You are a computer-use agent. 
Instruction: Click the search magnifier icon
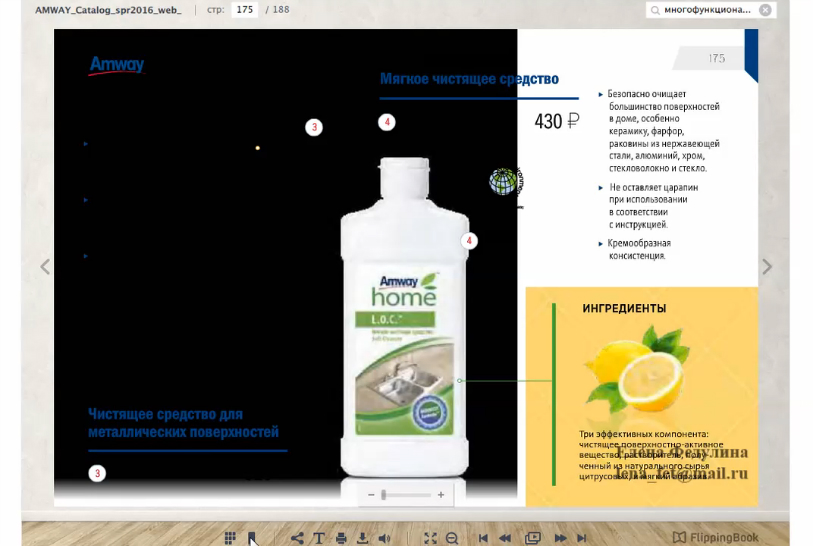tap(655, 10)
